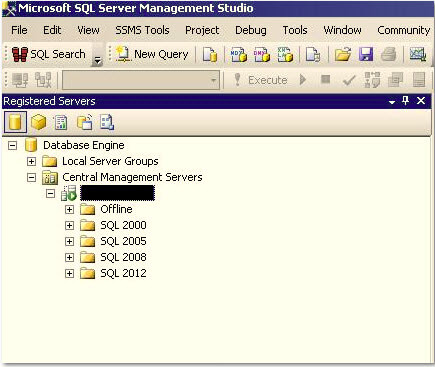Expand the SQL 2008 folder
This screenshot has width=435, height=367.
(69, 257)
